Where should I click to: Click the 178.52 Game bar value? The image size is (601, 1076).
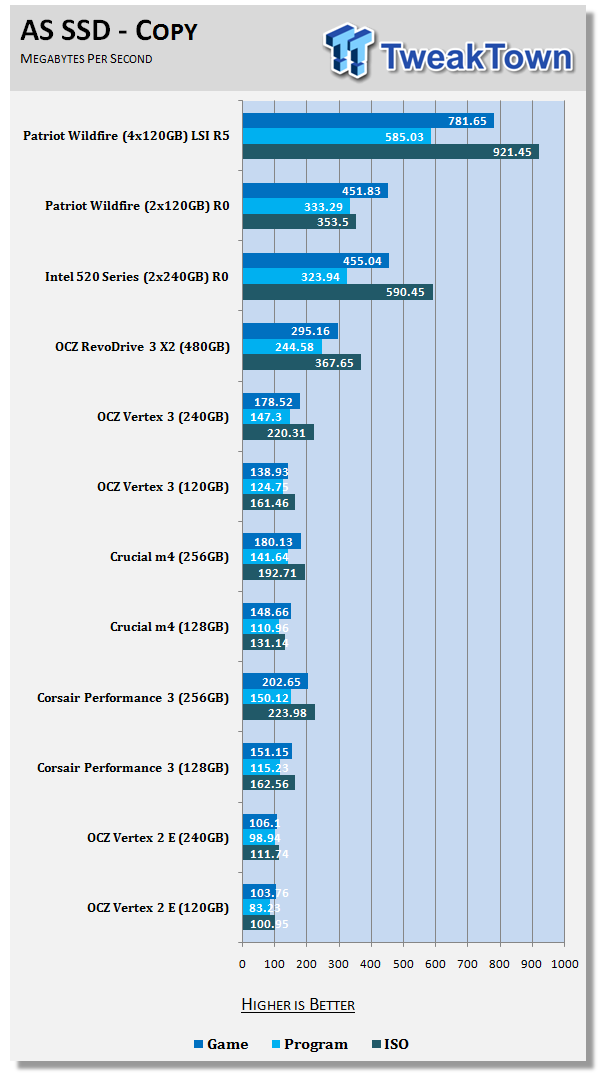coord(273,401)
